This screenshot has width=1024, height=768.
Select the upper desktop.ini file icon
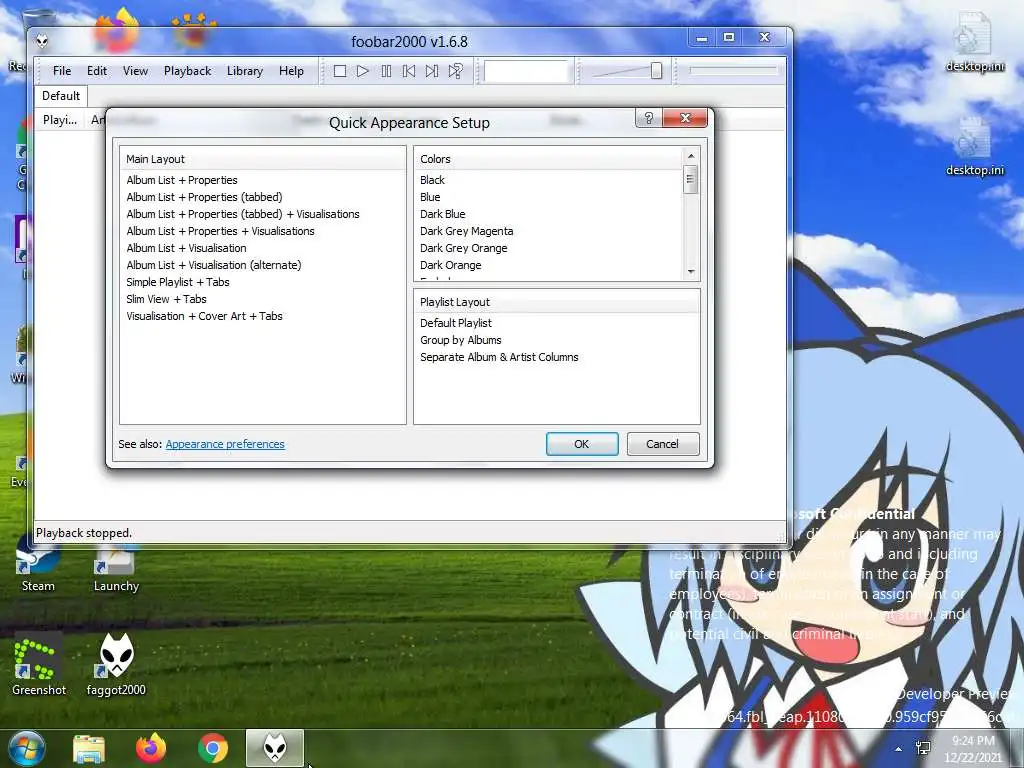pos(975,43)
